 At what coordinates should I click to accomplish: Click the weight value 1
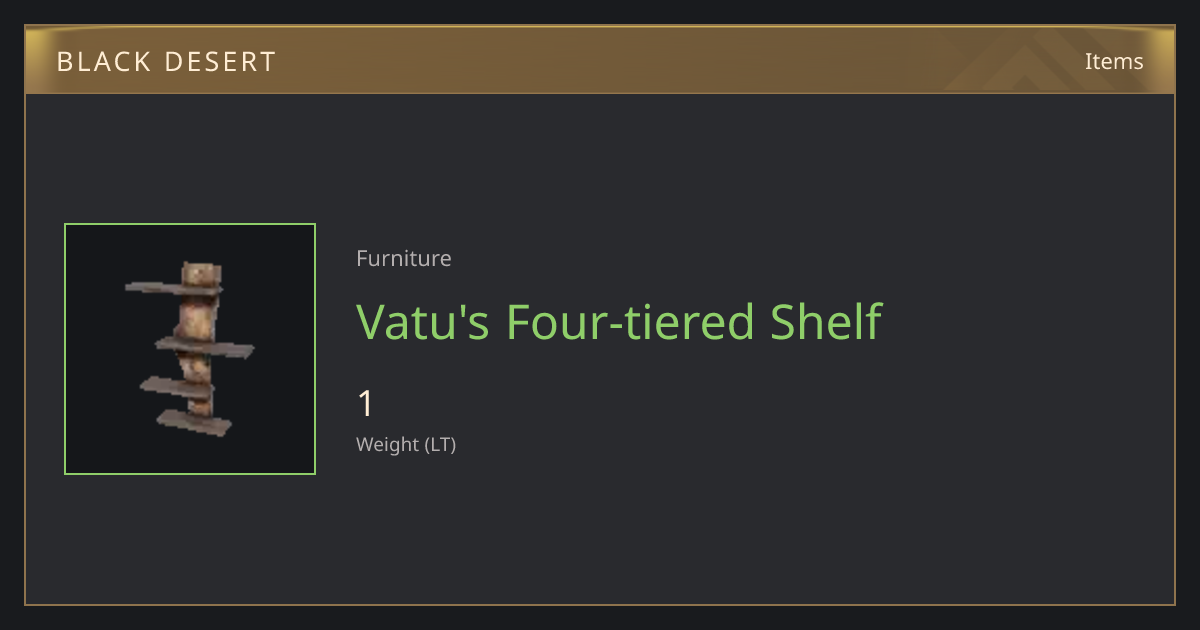[x=366, y=404]
